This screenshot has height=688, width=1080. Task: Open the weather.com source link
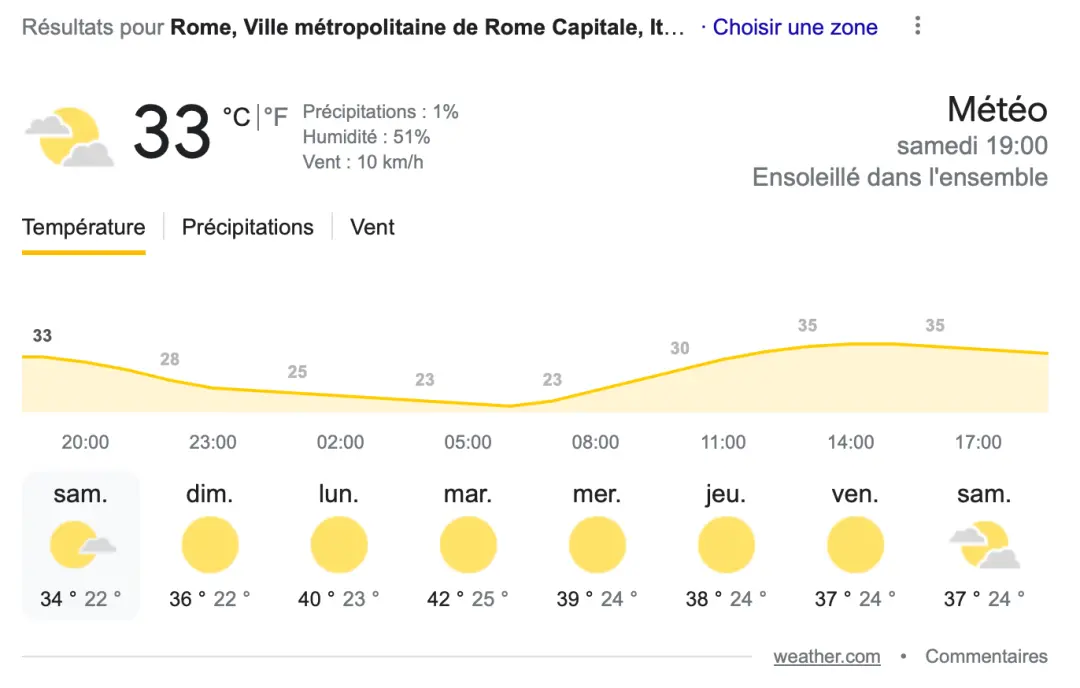(827, 657)
